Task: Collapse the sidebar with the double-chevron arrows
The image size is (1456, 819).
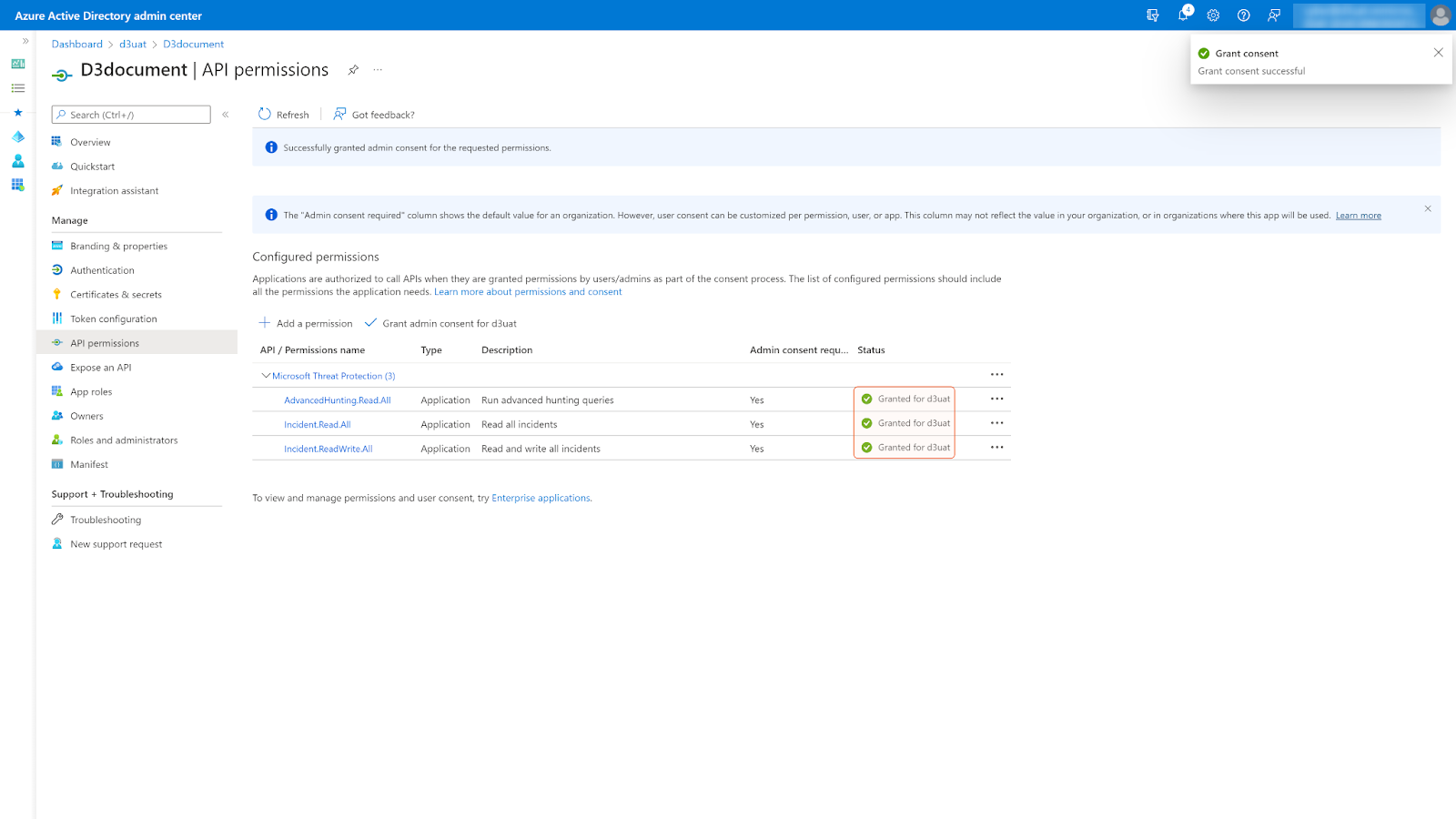Action: click(x=25, y=40)
